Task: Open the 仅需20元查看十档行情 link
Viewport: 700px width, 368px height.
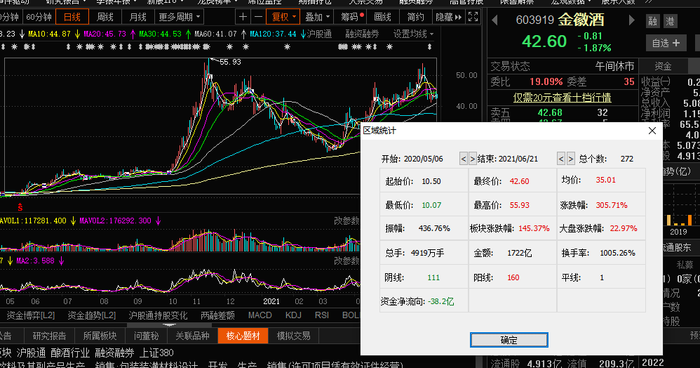Action: coord(562,97)
